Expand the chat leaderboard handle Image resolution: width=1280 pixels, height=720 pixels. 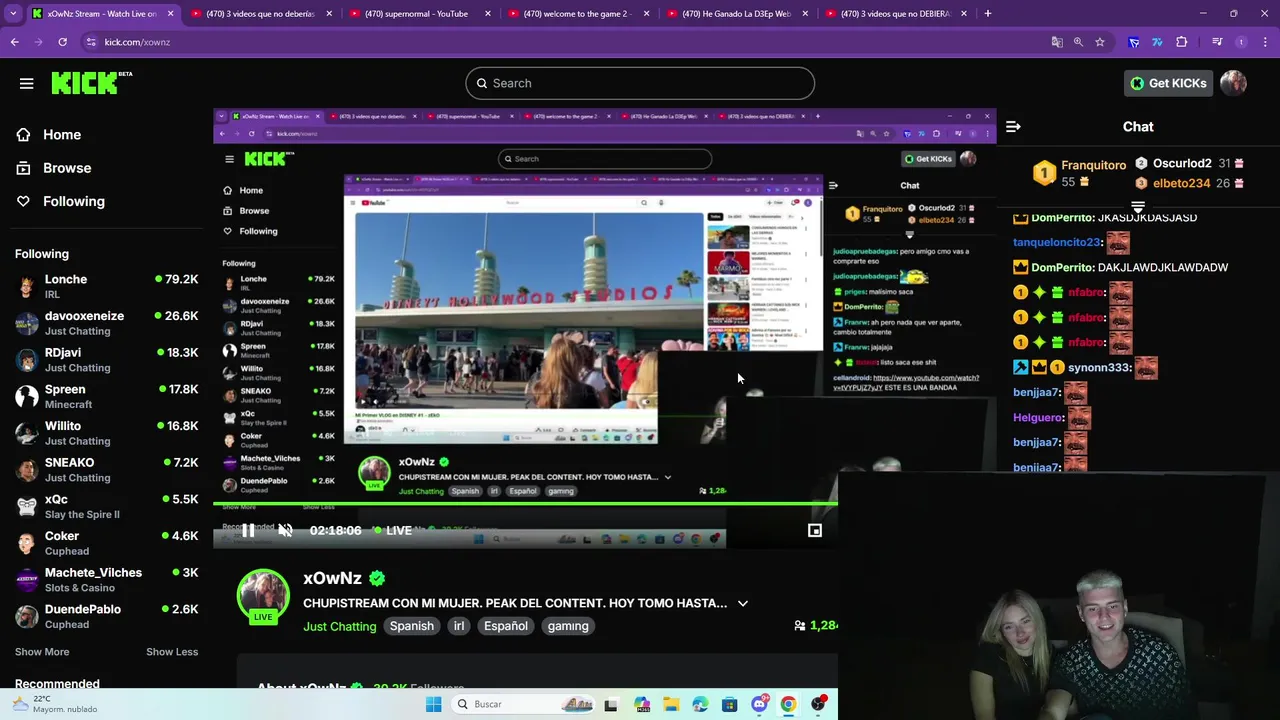1138,207
